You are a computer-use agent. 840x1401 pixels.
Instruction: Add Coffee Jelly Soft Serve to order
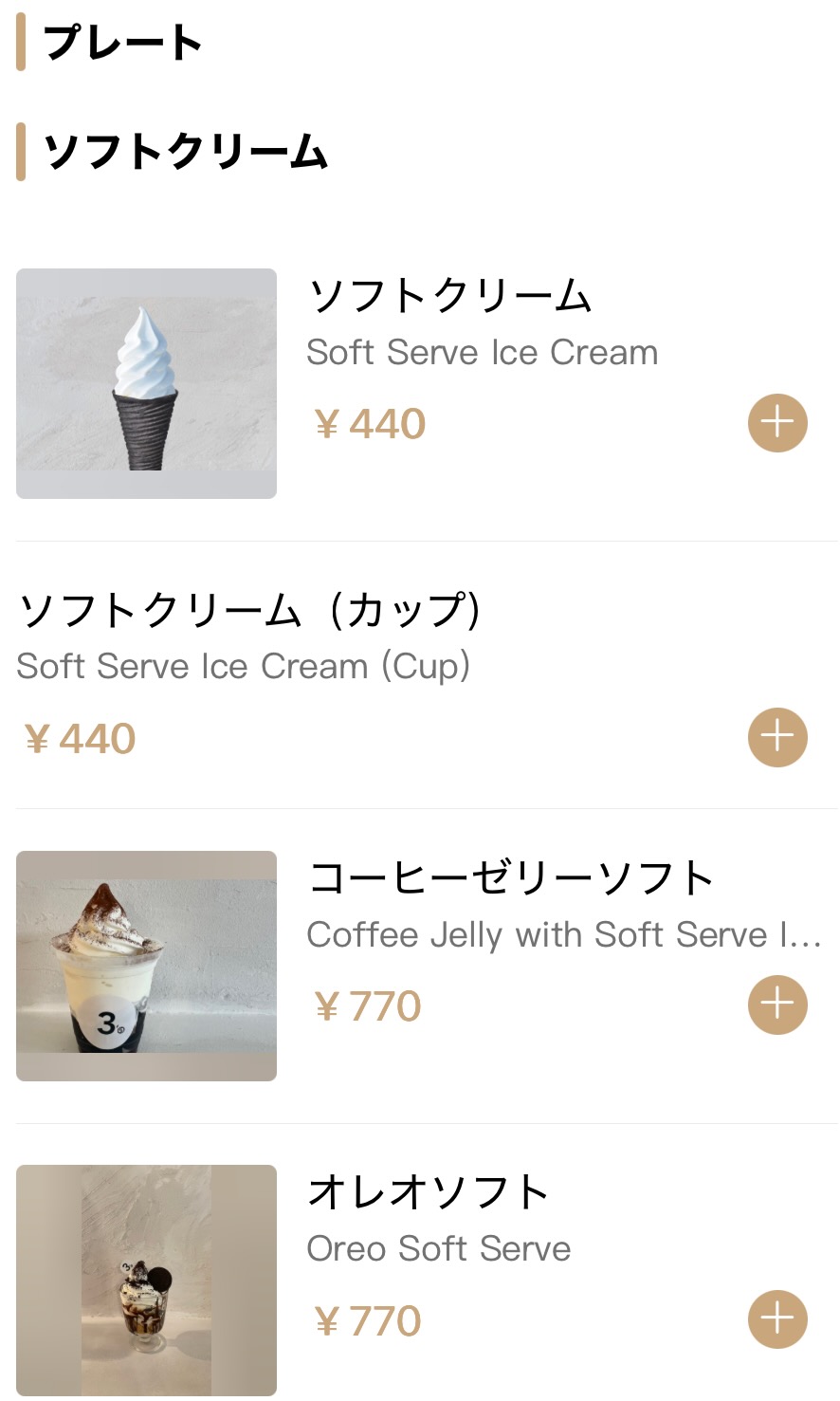point(777,1005)
